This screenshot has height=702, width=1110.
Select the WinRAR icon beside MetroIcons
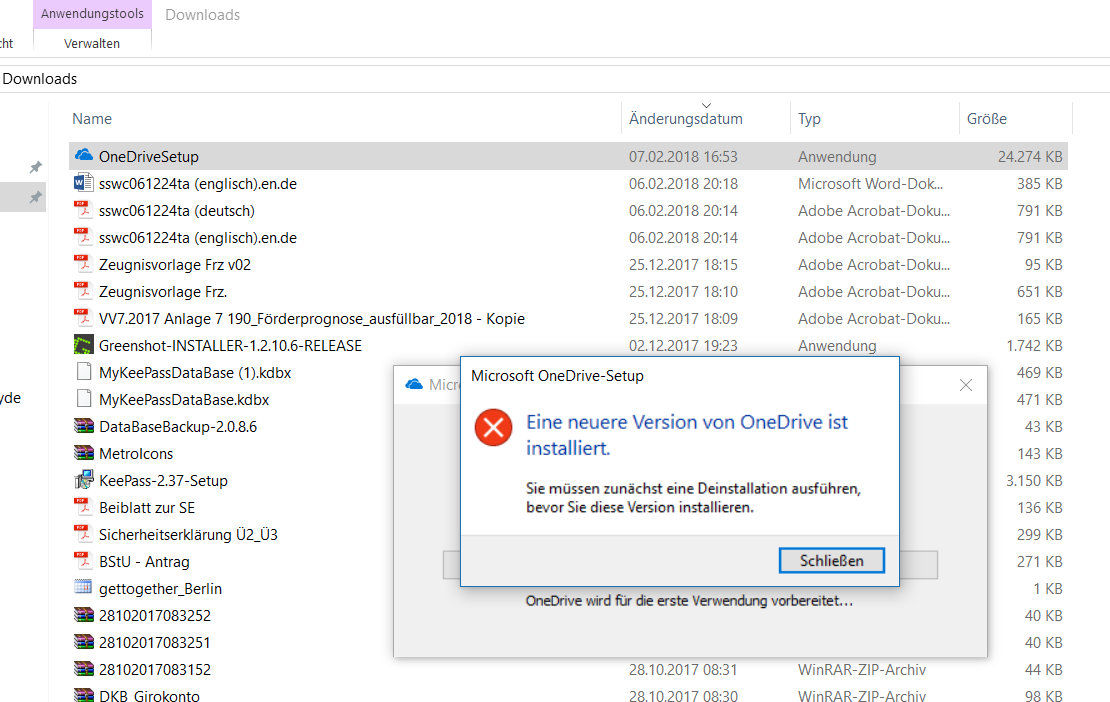coord(84,453)
